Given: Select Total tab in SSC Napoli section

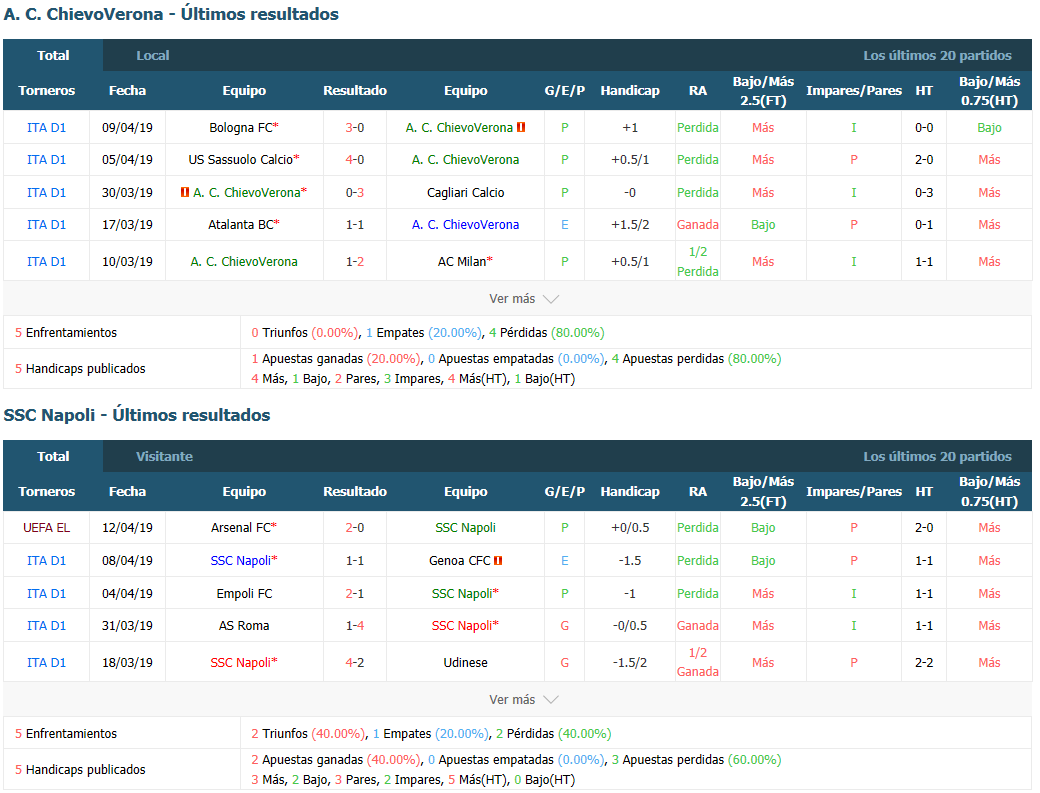Looking at the screenshot, I should [53, 456].
